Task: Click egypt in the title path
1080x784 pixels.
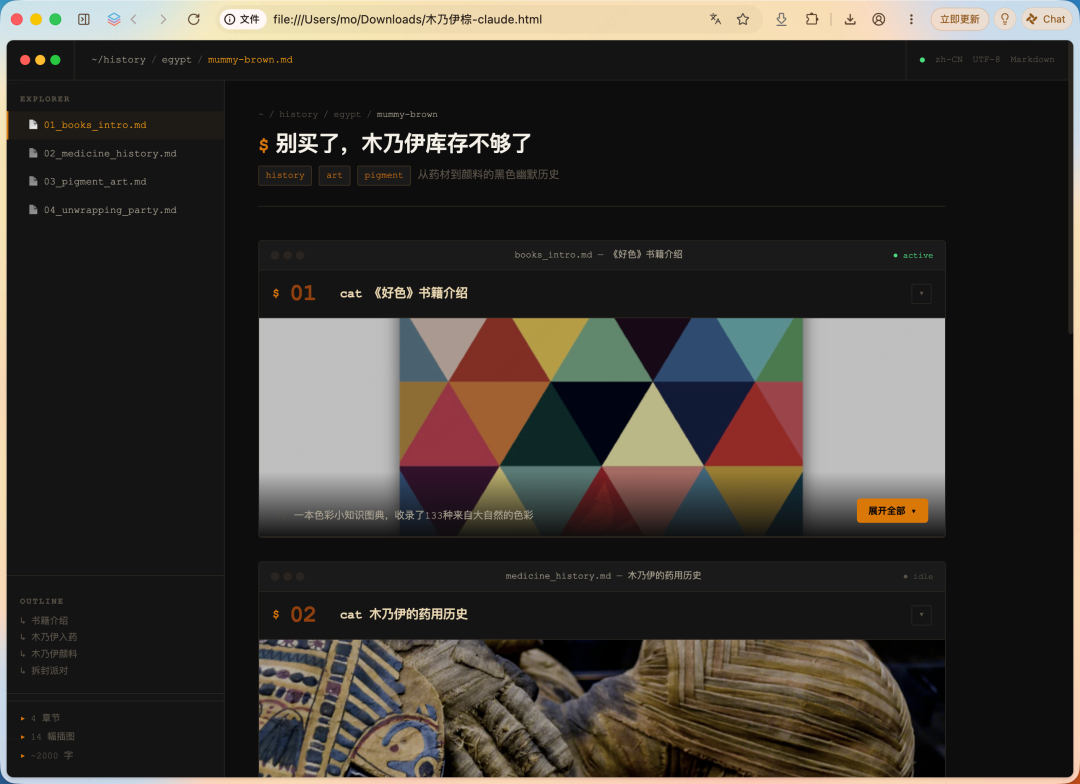Action: tap(176, 60)
